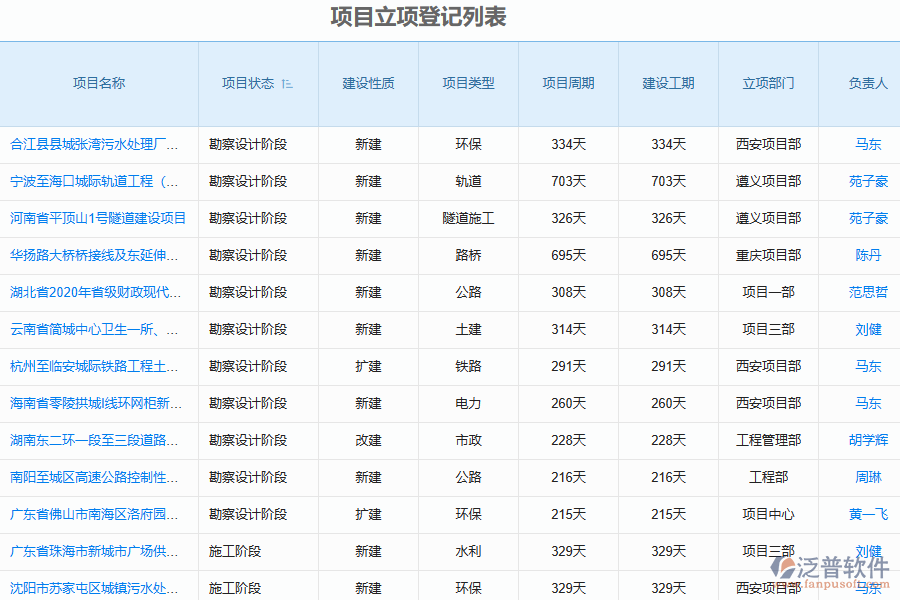Open project 宁波至海口城际轨道工程
The image size is (900, 600).
coord(95,181)
